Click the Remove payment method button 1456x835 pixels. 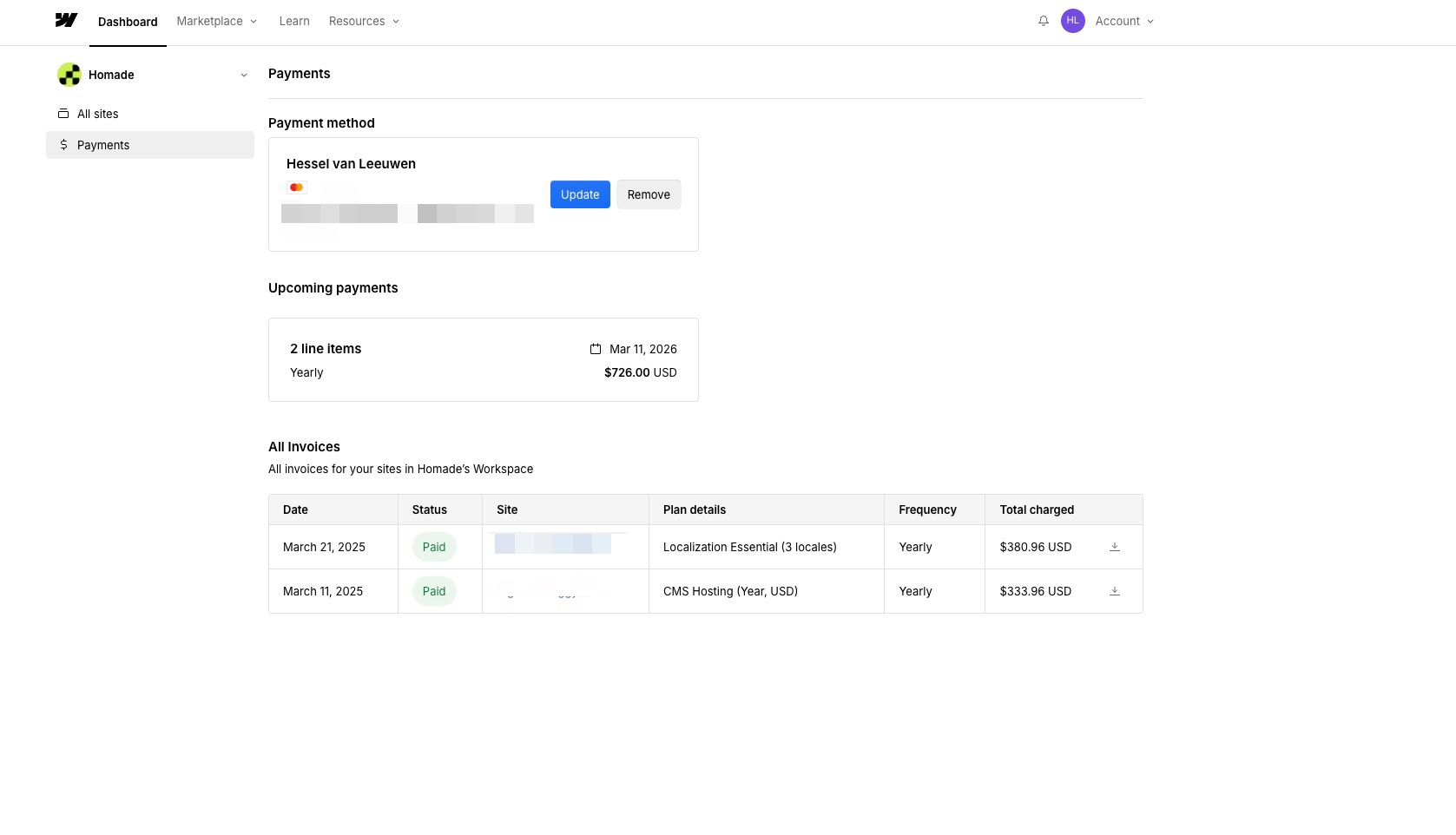click(649, 194)
